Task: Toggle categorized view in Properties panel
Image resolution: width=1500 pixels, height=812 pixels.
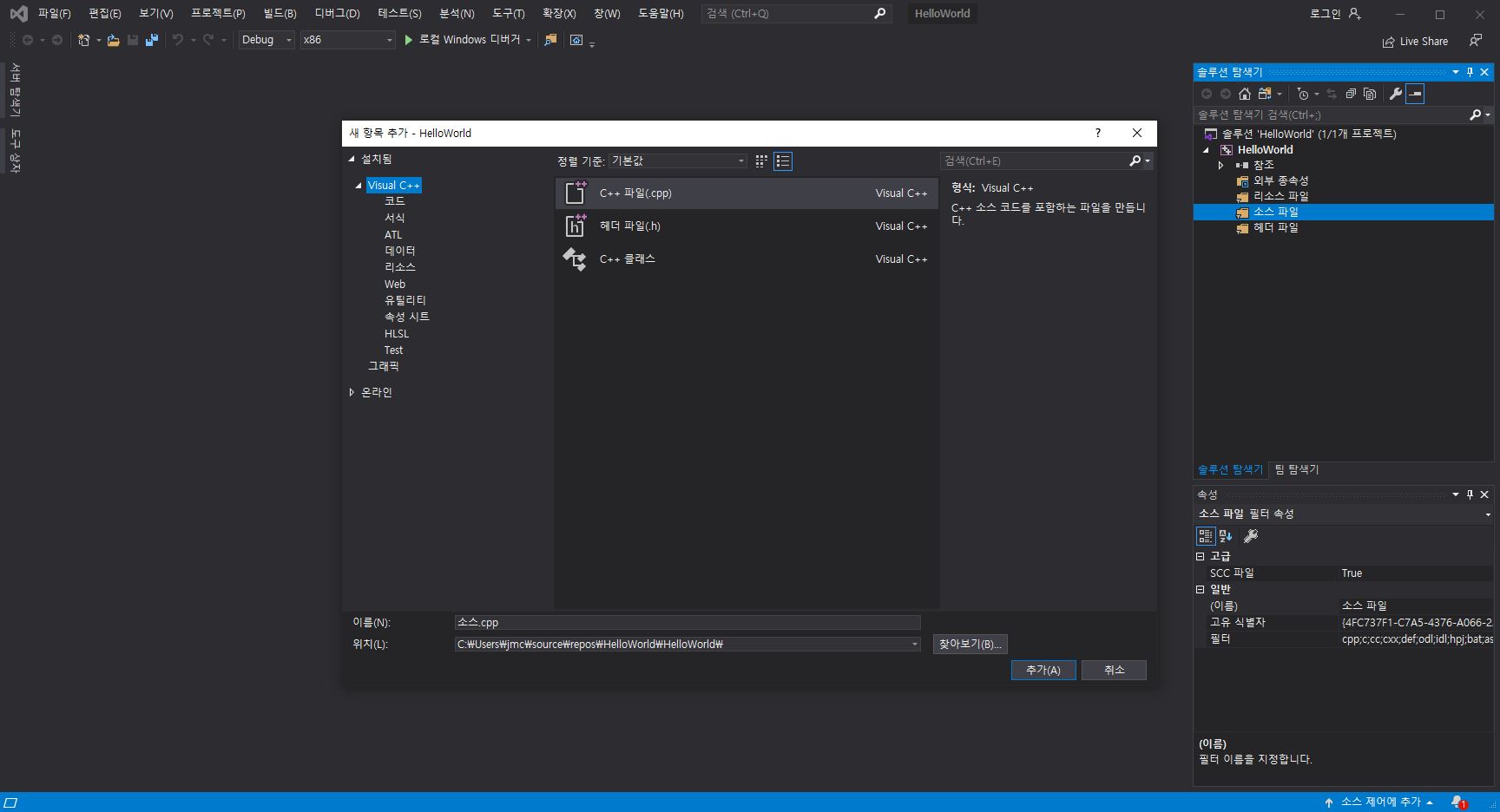Action: tap(1206, 536)
